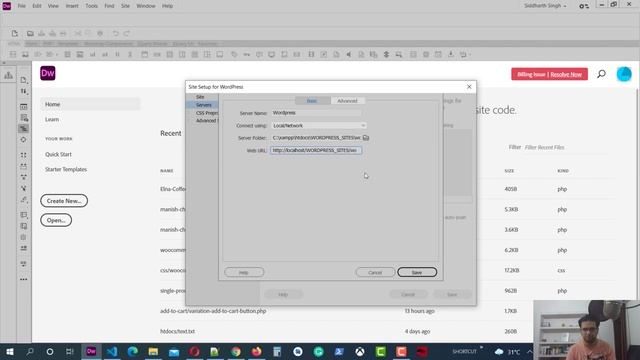Switch to the Basic tab in the server dialog
The image size is (640, 360).
click(312, 101)
